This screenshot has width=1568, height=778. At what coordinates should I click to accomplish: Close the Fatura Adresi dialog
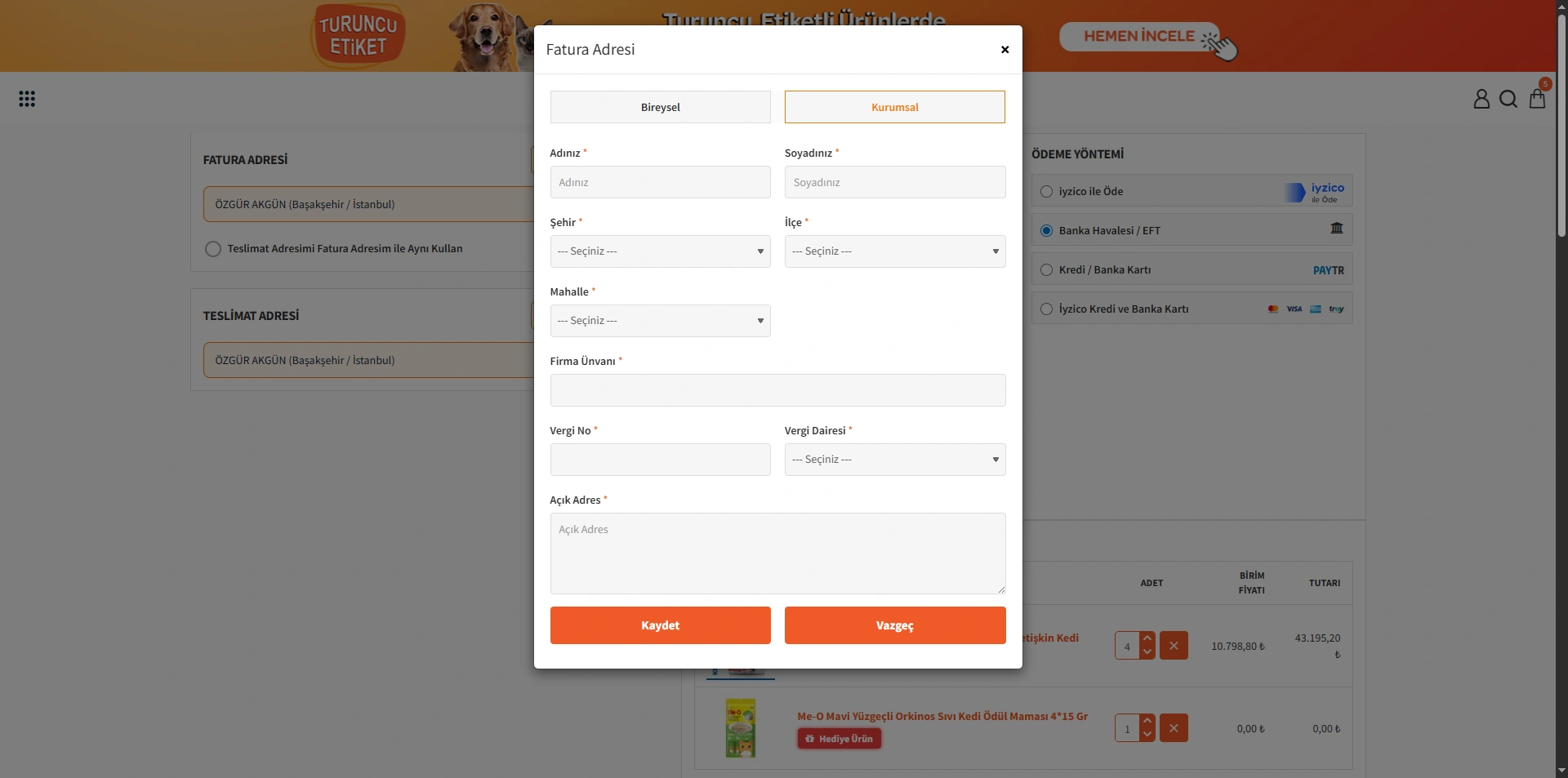1004,50
